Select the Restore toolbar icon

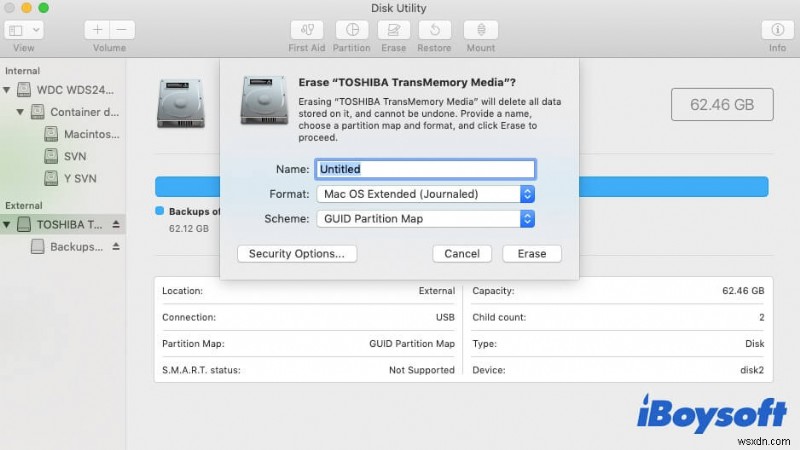[x=434, y=30]
